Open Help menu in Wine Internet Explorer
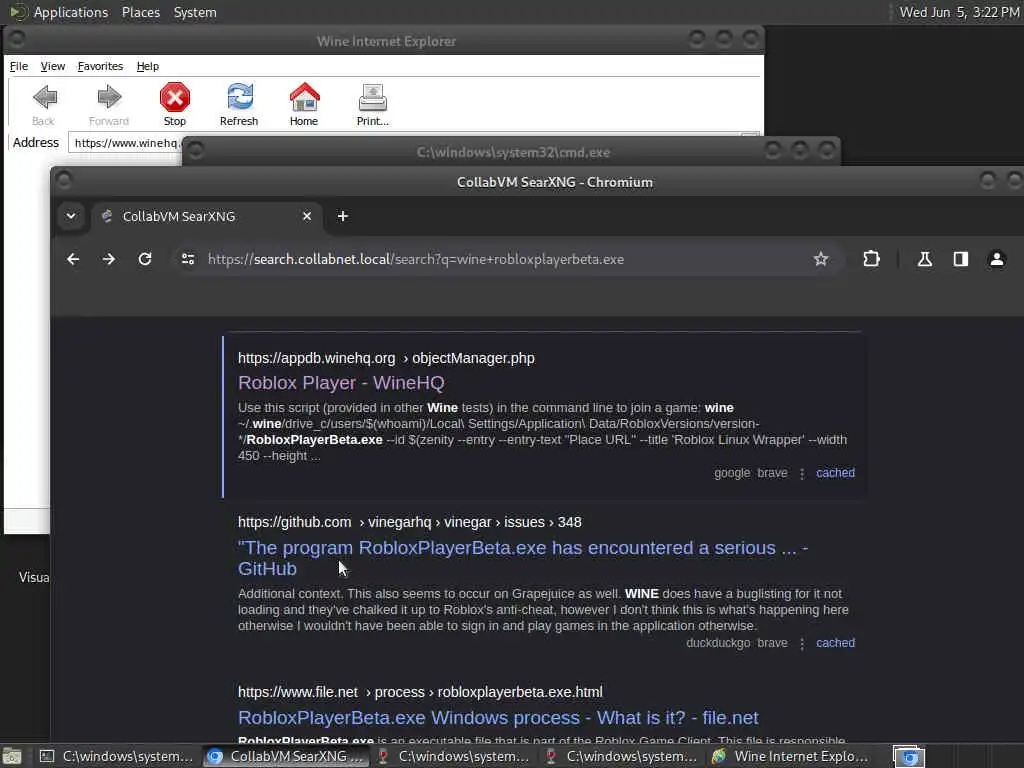This screenshot has width=1024, height=768. click(148, 66)
